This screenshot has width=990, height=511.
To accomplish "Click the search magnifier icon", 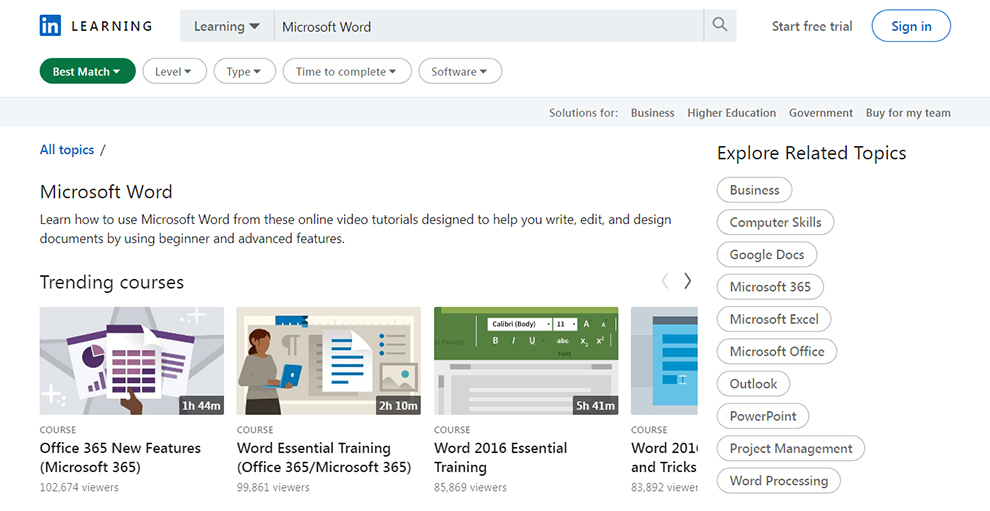I will [x=720, y=25].
